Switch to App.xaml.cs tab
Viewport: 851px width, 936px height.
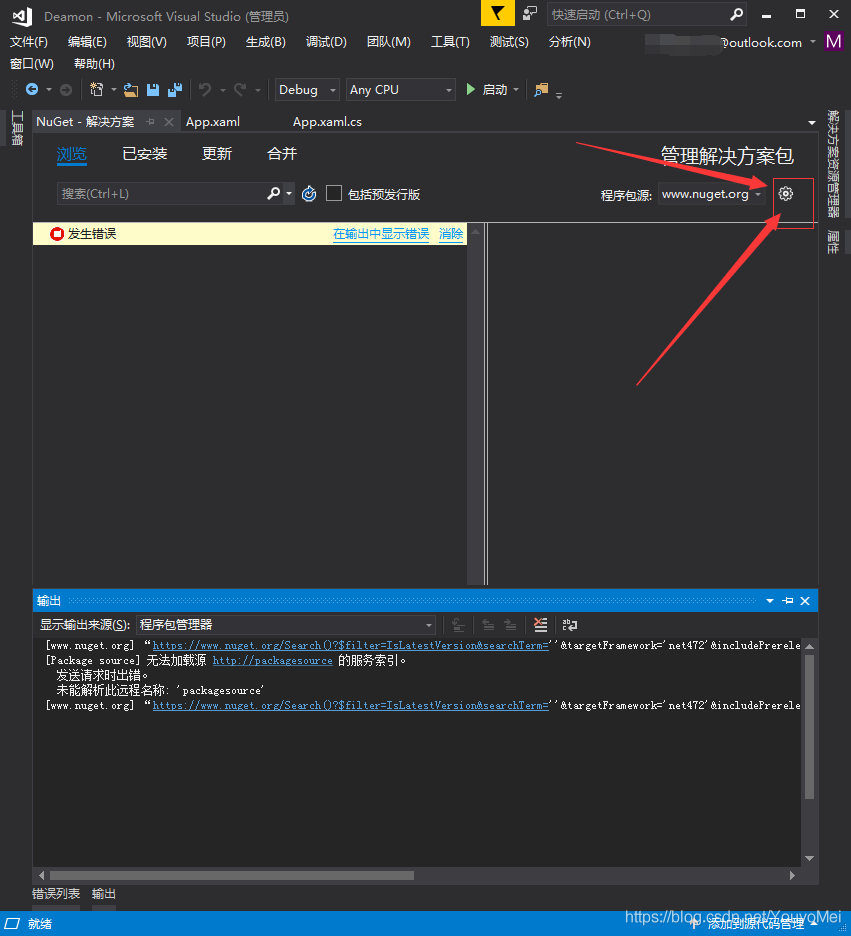click(327, 122)
